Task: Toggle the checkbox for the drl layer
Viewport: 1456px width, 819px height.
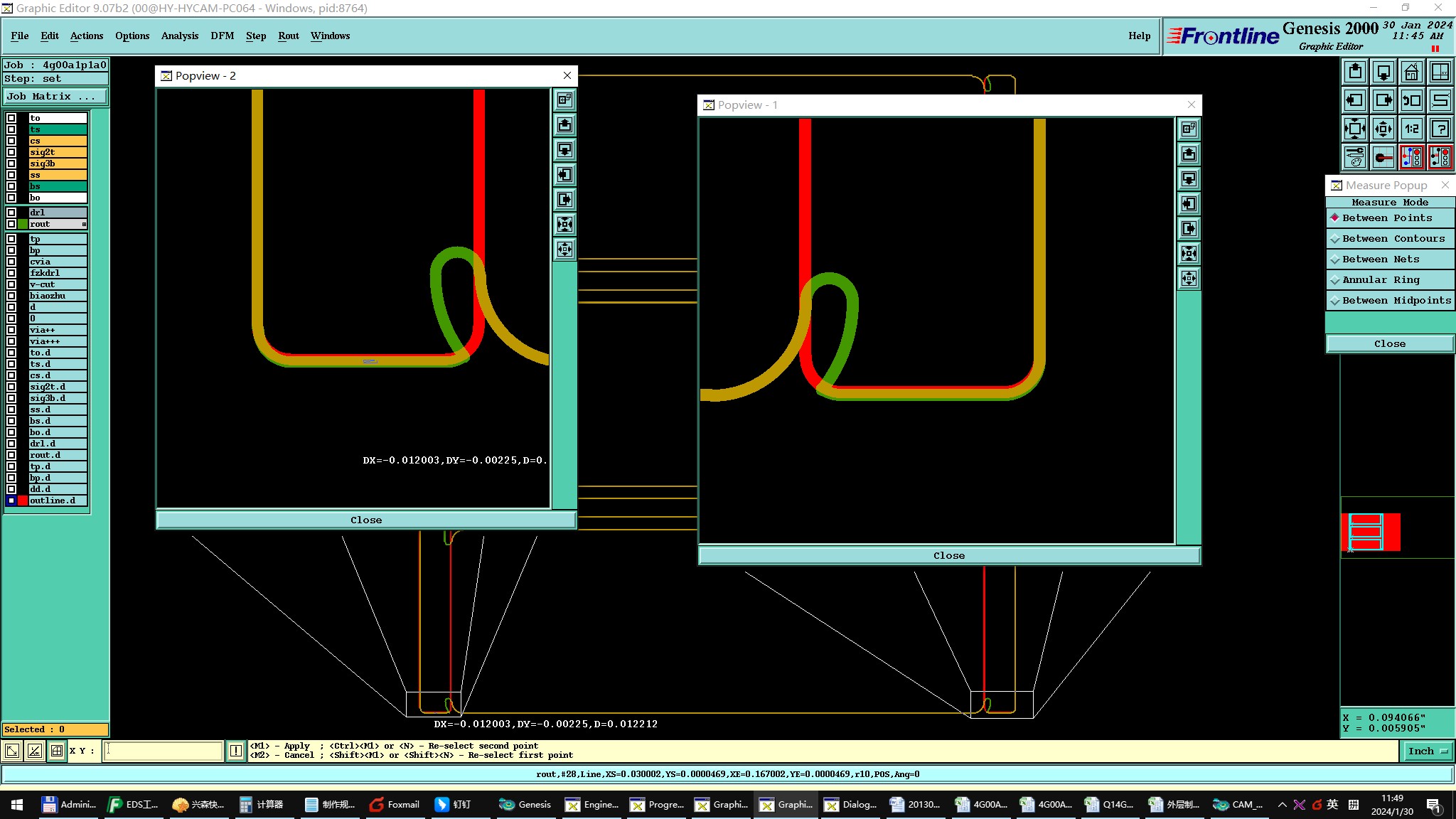Action: pyautogui.click(x=11, y=213)
